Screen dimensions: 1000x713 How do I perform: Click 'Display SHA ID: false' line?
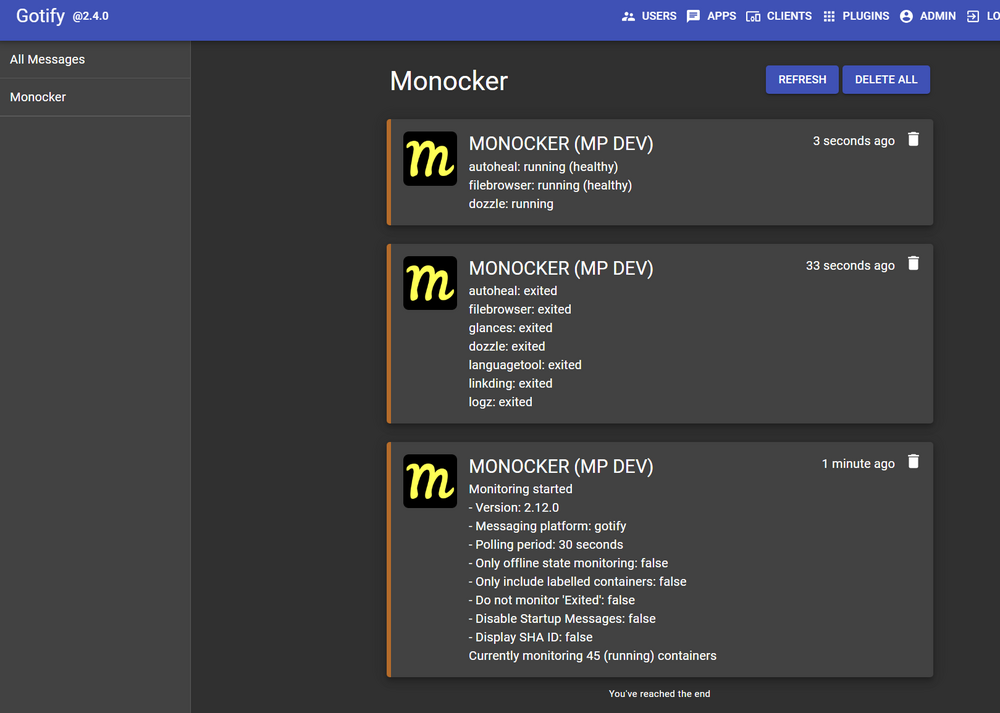[x=531, y=637]
